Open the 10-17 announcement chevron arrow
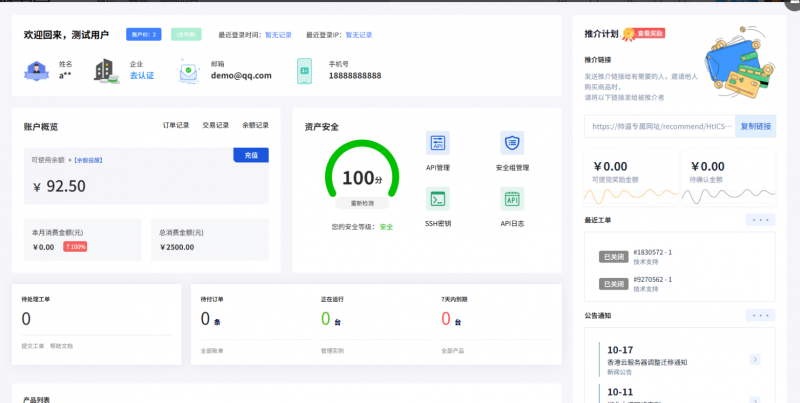Image resolution: width=800 pixels, height=403 pixels. tap(755, 359)
